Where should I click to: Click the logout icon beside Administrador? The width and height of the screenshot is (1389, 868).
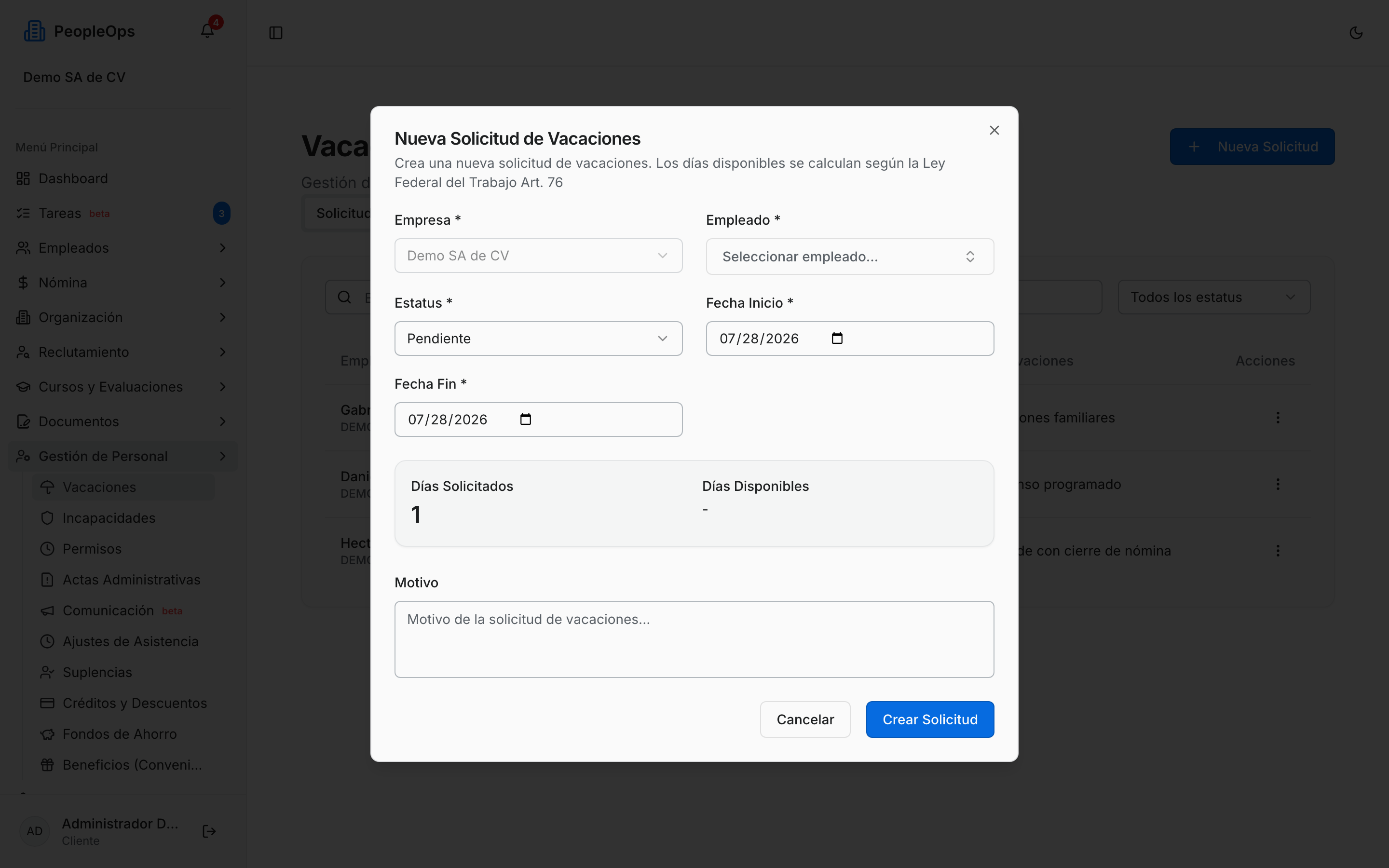tap(209, 831)
